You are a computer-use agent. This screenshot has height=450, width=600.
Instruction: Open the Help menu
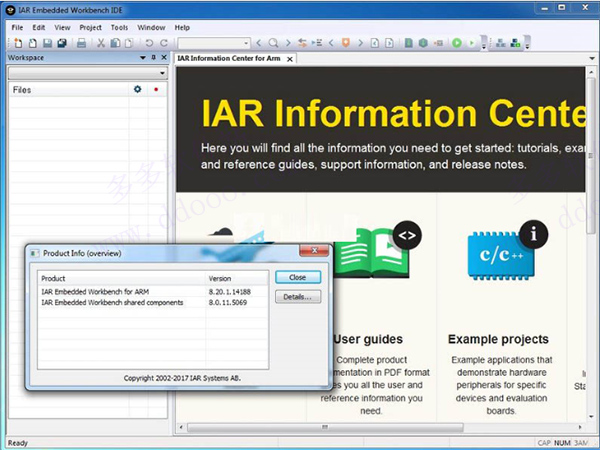point(182,28)
